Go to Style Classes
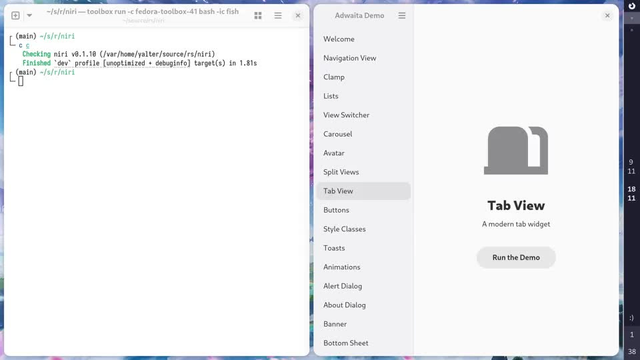640x360 pixels. tap(363, 229)
